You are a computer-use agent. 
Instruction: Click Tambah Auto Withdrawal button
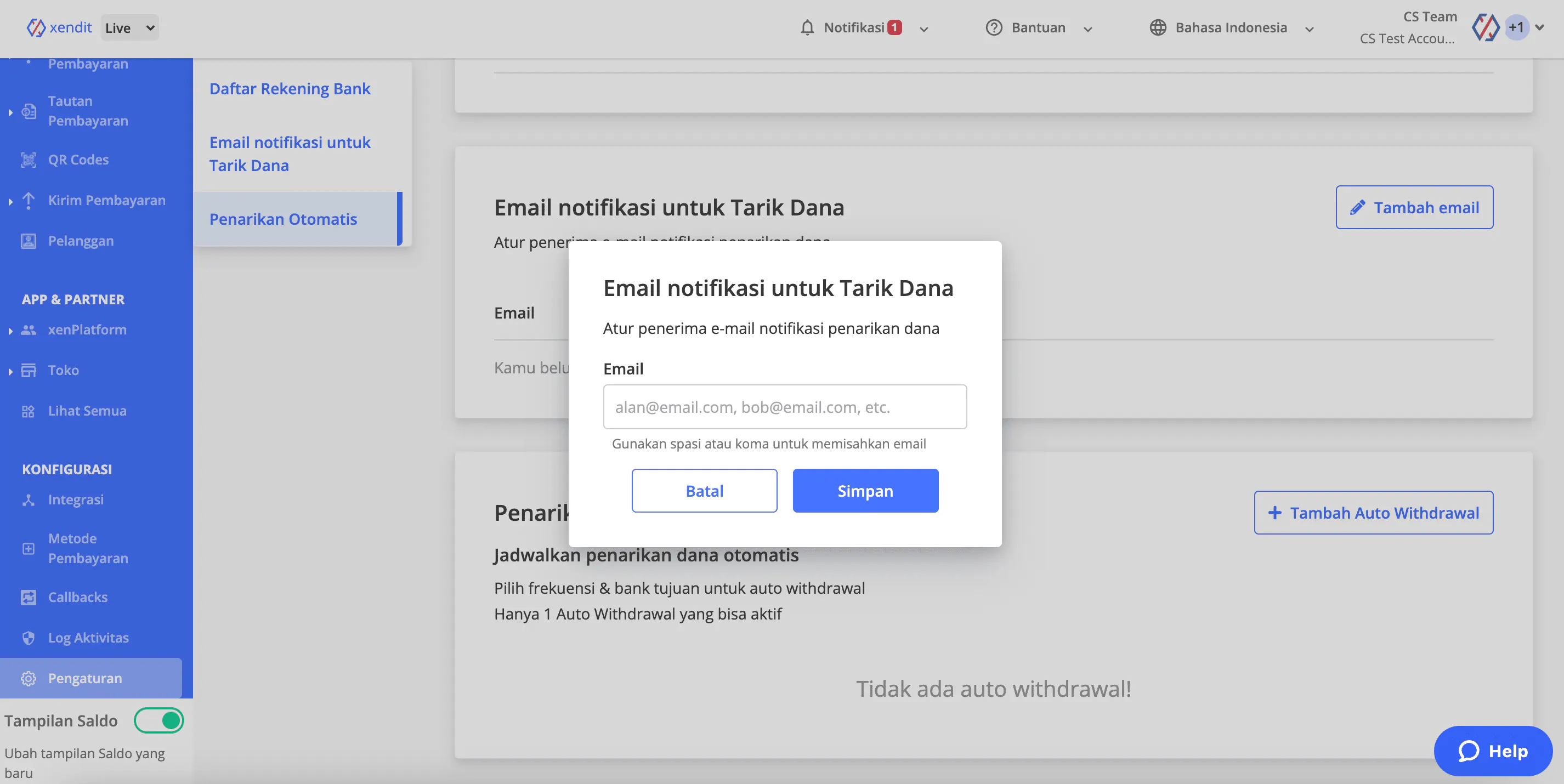tap(1373, 513)
